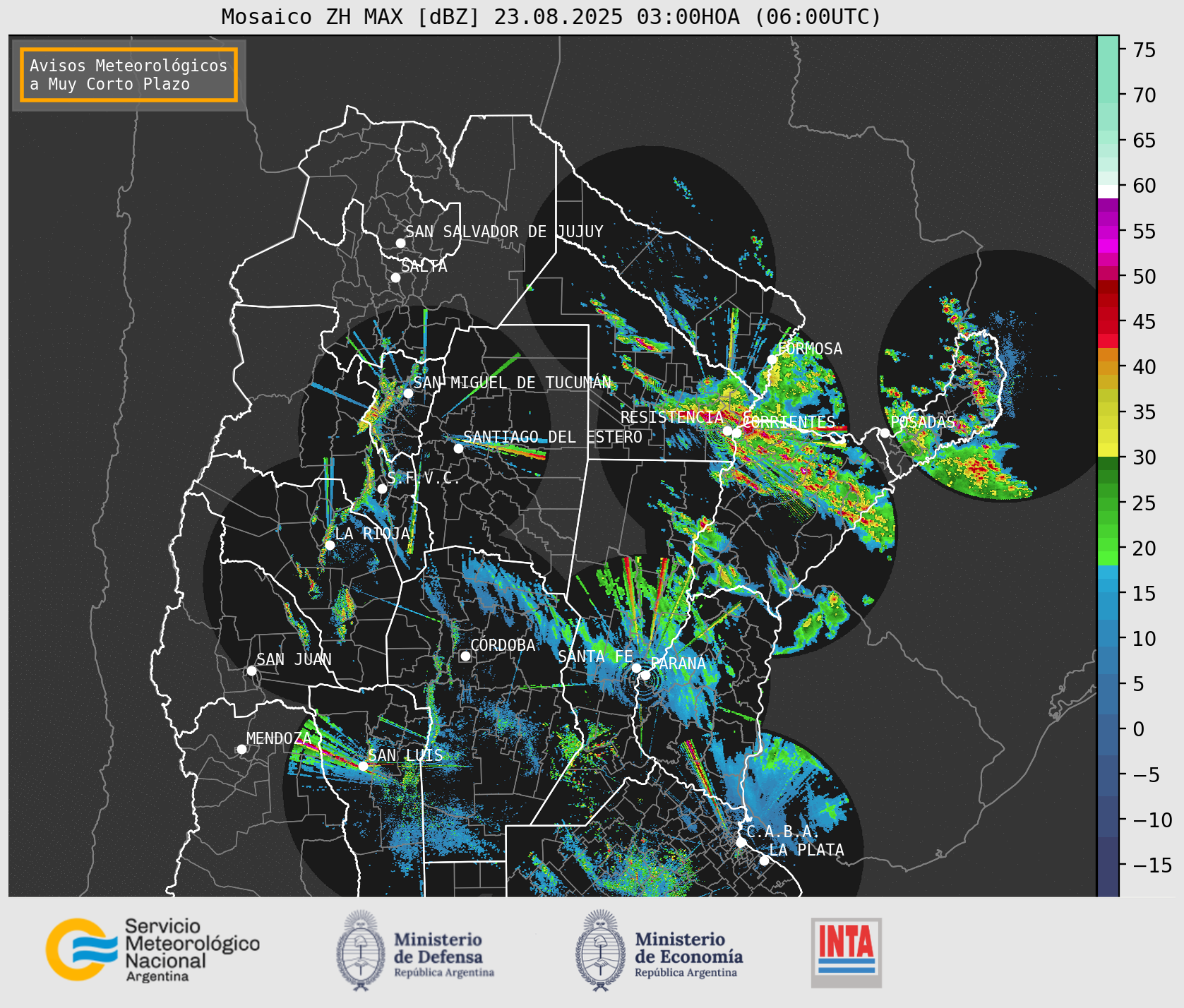Select the Paraná city marker
This screenshot has height=1008, width=1184.
[x=645, y=675]
